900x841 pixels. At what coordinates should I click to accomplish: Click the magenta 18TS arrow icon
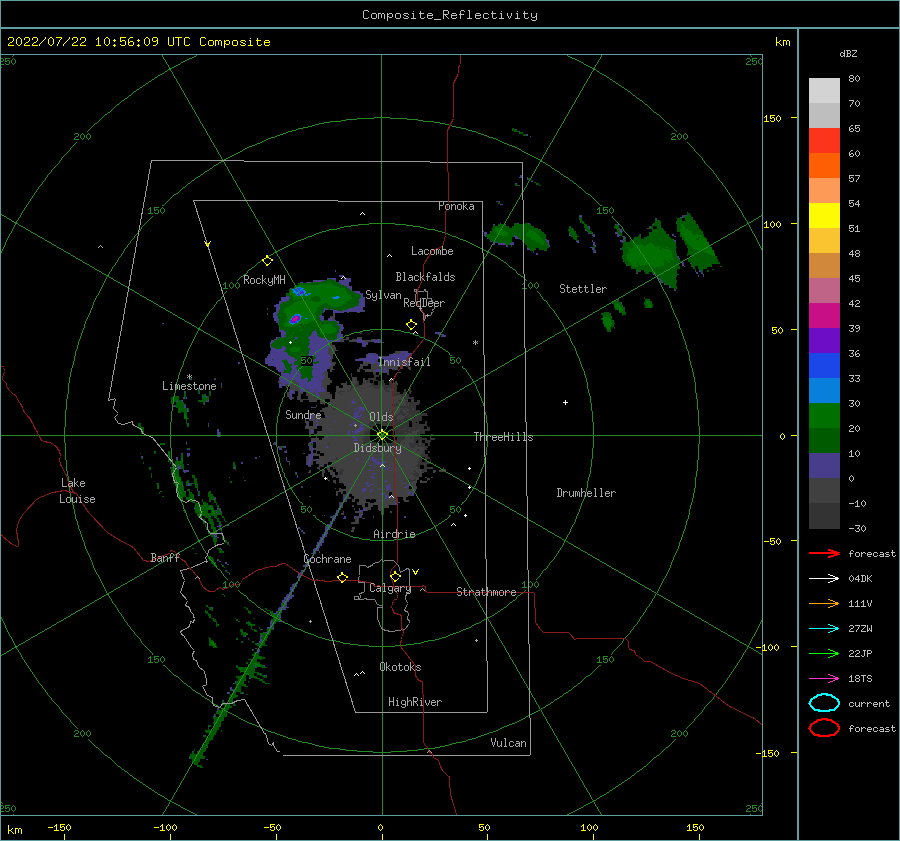(x=824, y=679)
